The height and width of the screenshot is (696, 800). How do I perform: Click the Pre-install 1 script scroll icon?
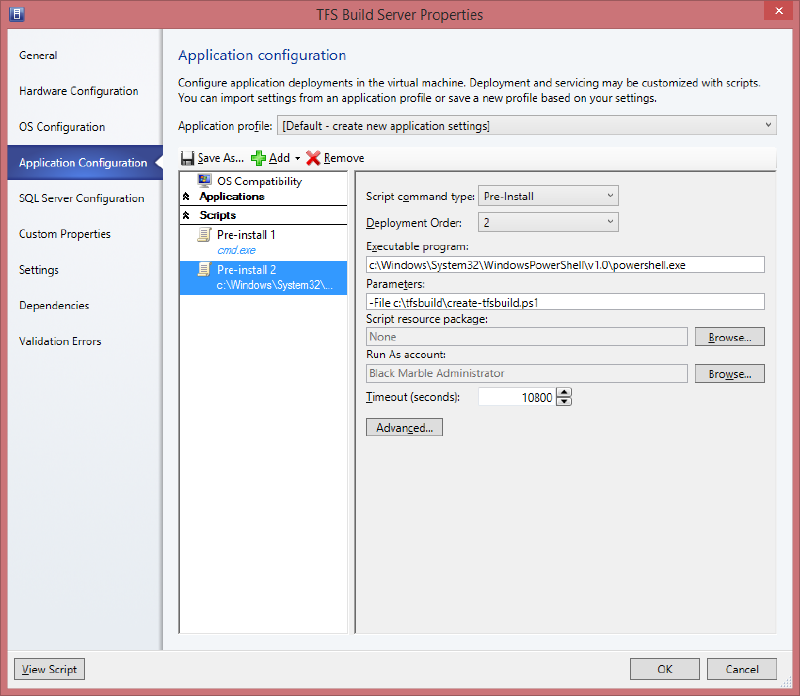point(204,235)
